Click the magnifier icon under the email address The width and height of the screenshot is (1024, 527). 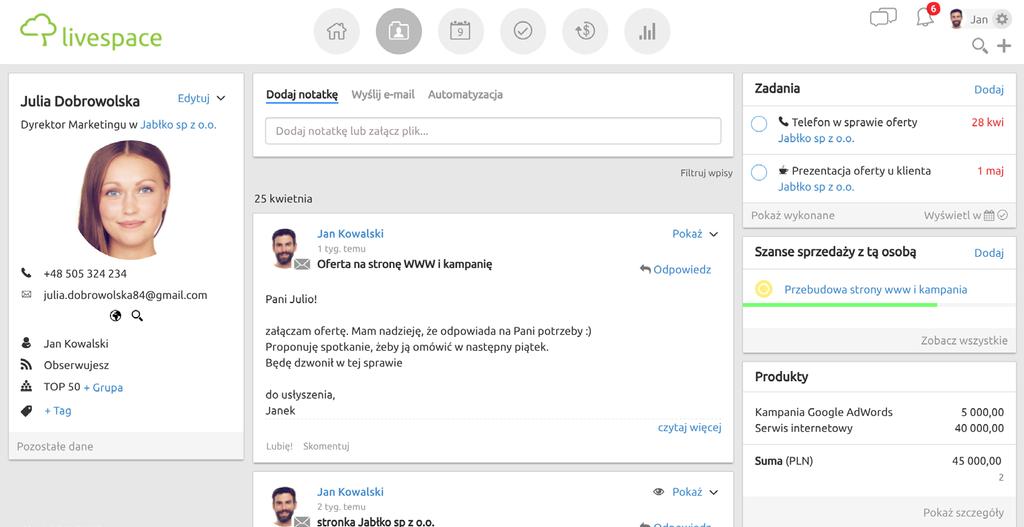137,316
